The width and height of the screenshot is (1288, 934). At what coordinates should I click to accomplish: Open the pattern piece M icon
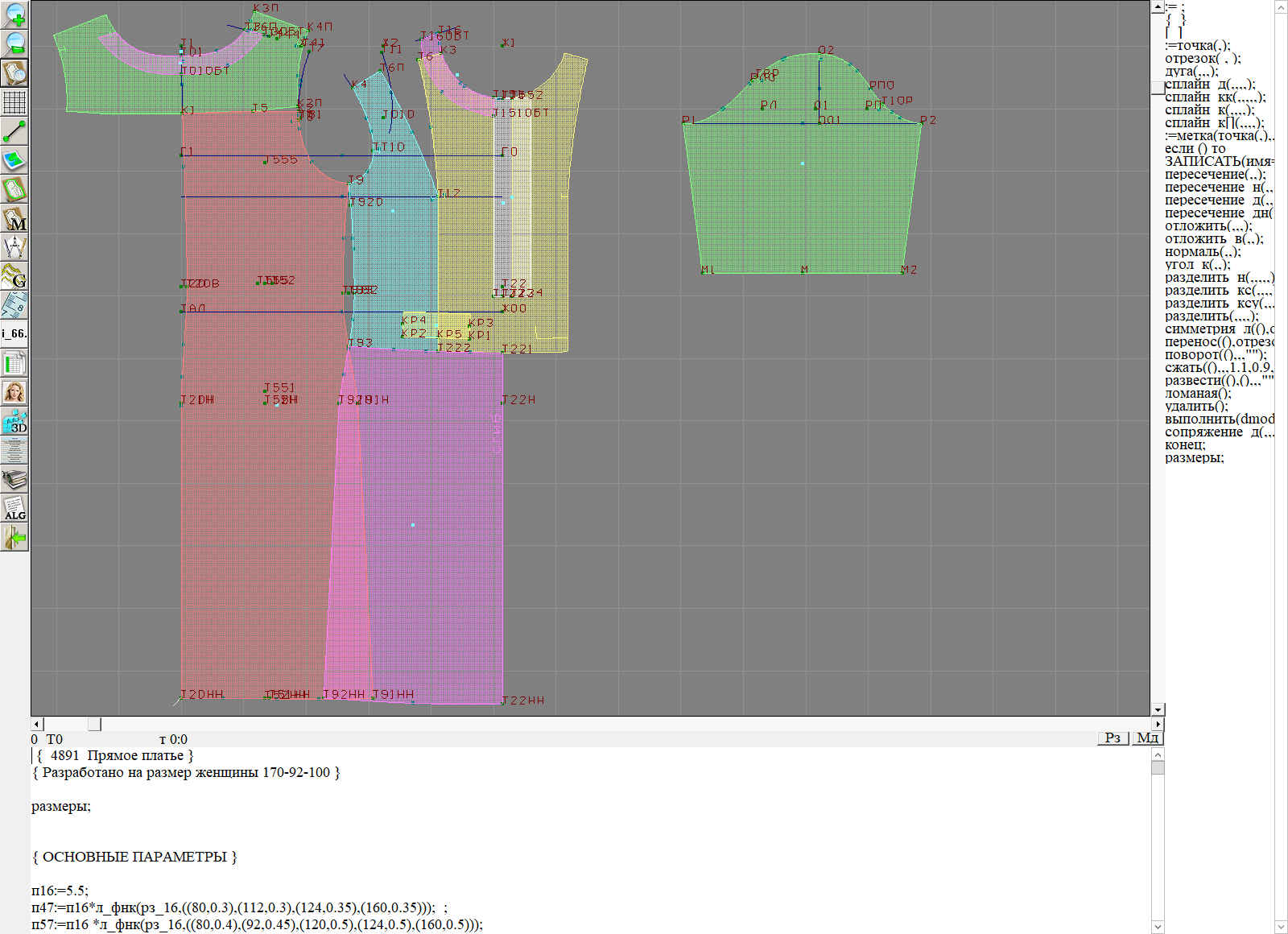[x=14, y=218]
